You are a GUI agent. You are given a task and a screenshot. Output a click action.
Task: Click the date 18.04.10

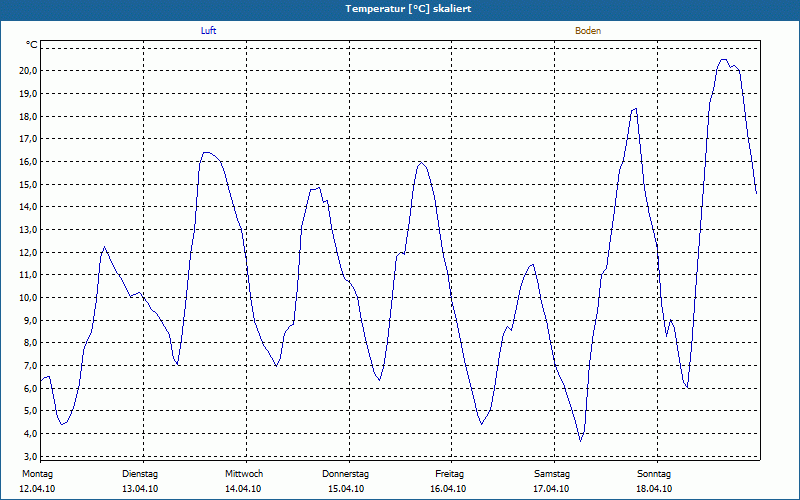point(654,489)
